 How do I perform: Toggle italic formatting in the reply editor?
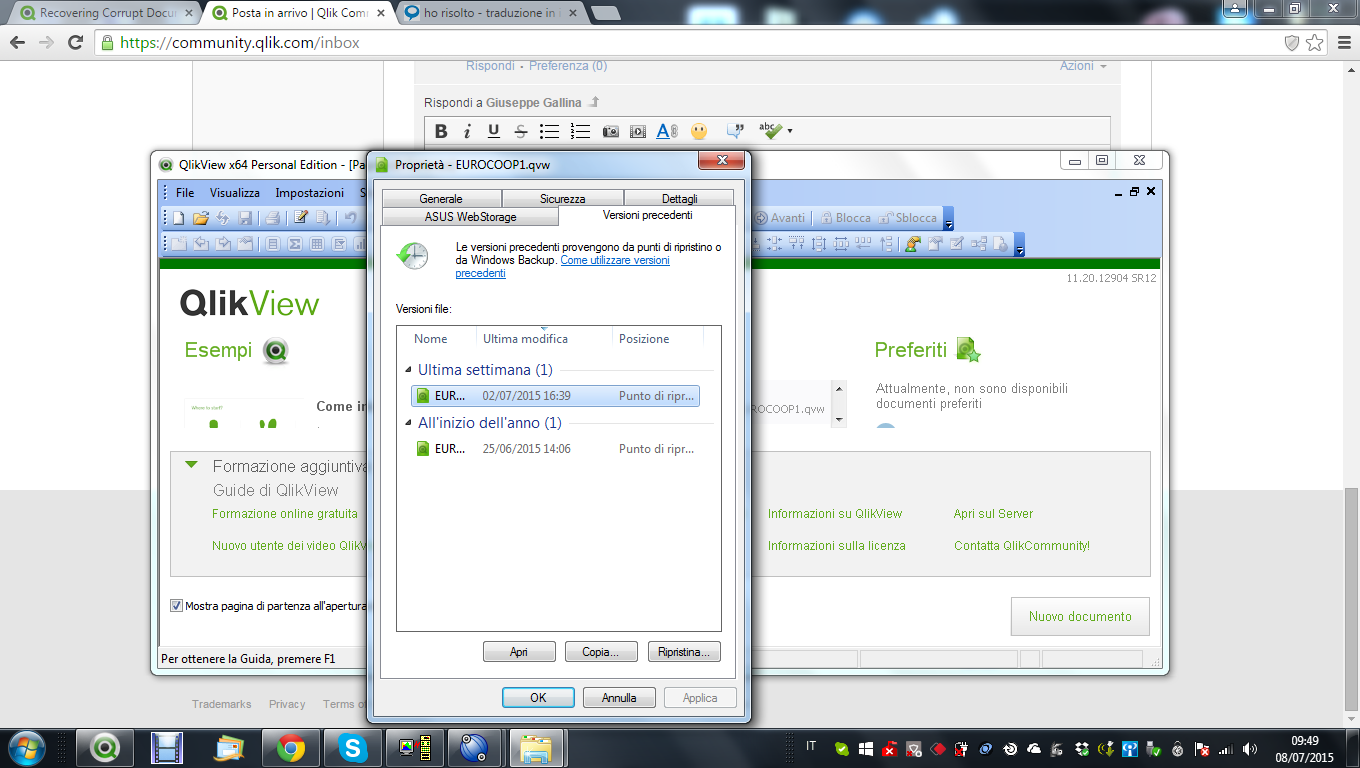[467, 131]
